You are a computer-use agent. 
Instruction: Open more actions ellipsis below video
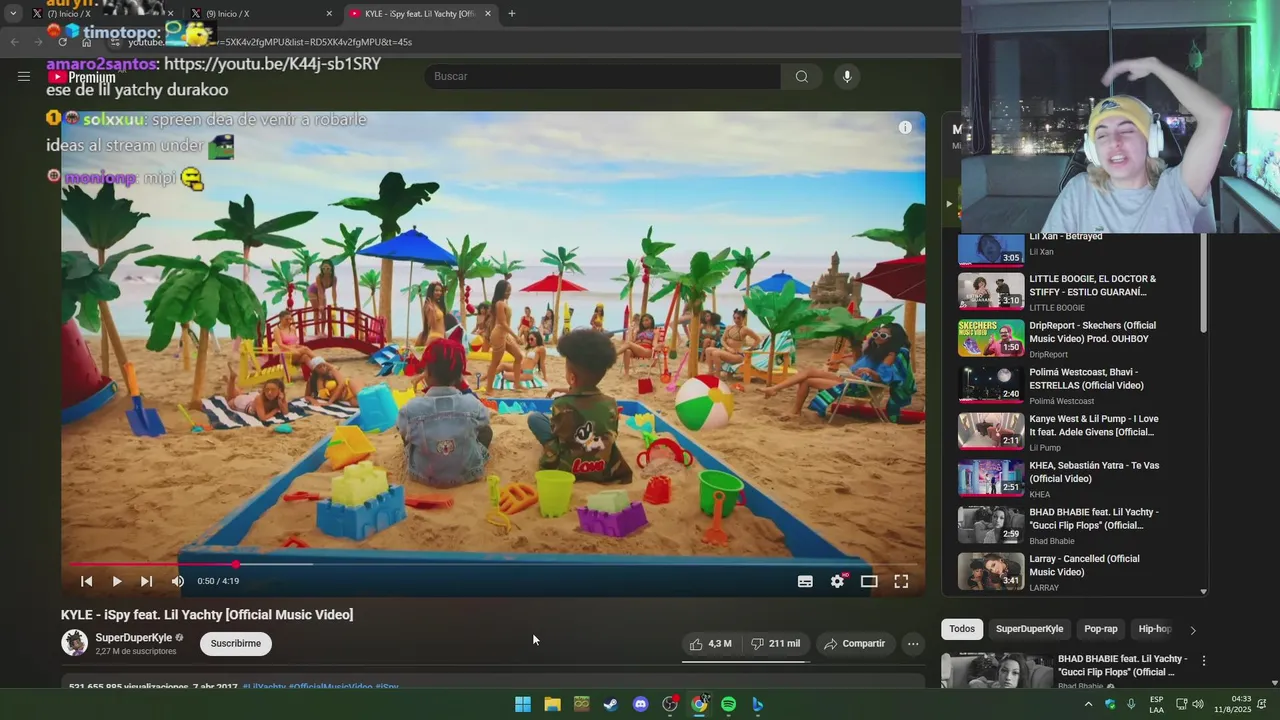(x=913, y=644)
